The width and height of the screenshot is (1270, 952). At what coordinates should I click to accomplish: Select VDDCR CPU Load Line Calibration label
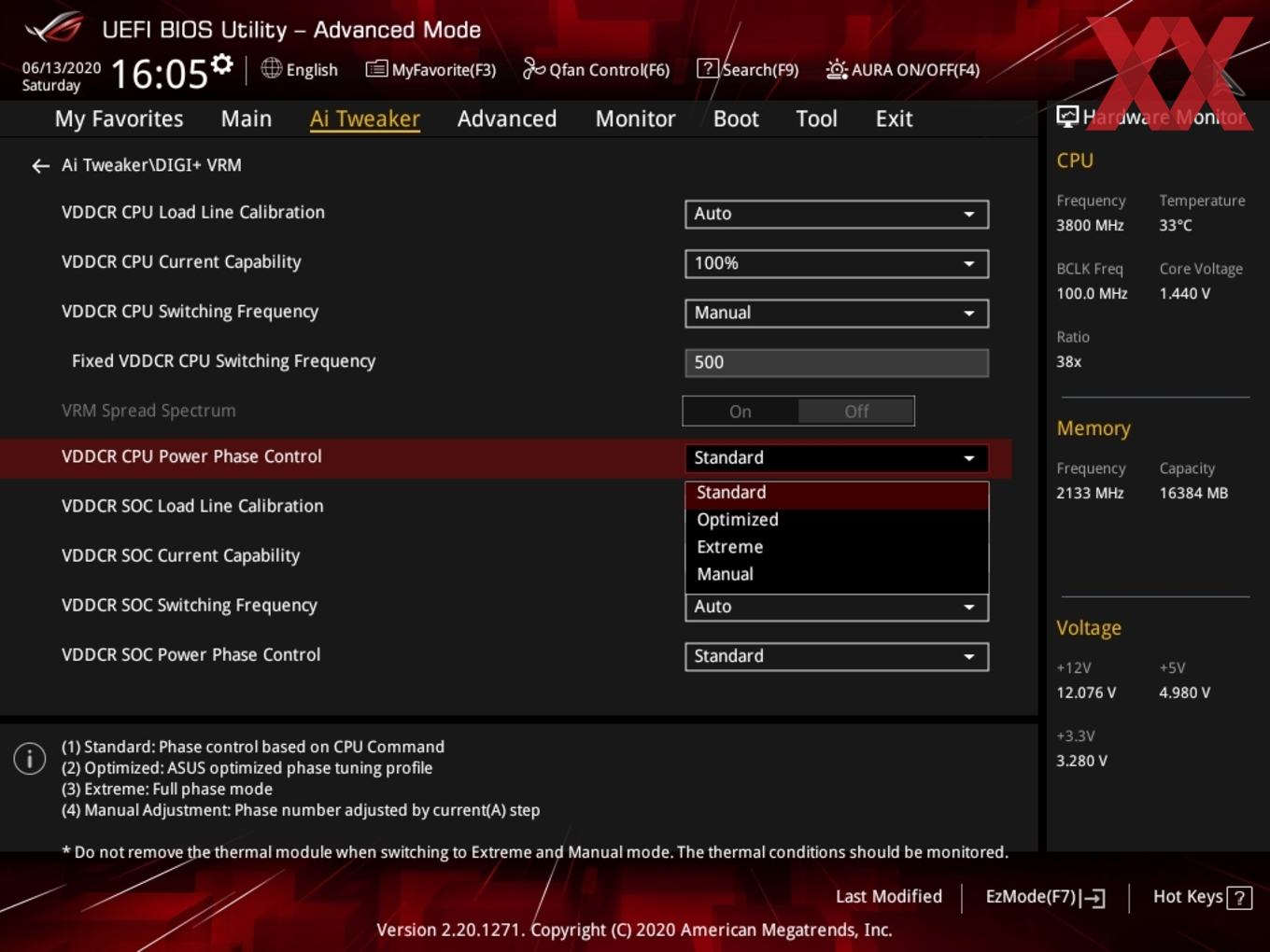click(x=193, y=213)
